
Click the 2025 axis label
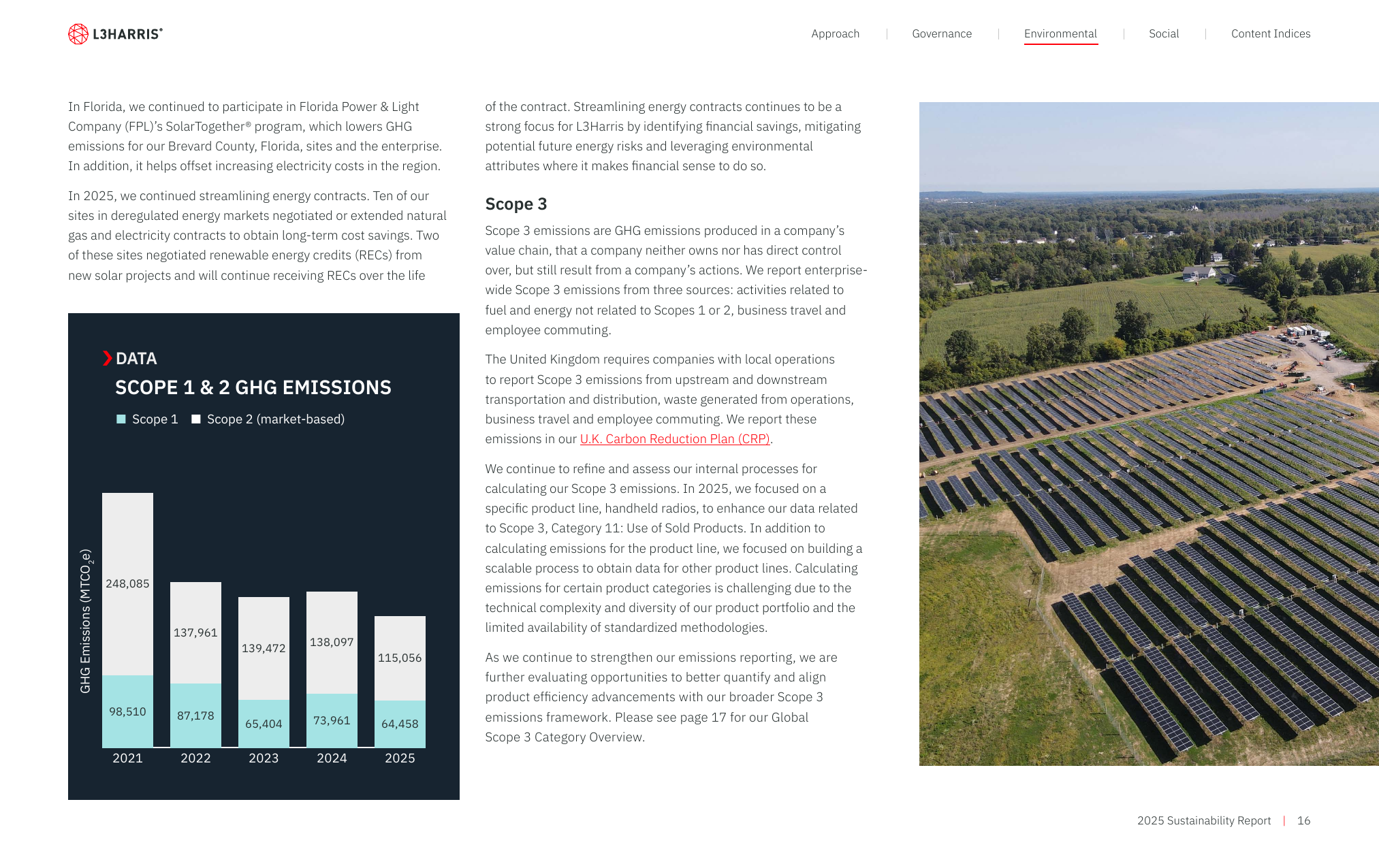[400, 758]
